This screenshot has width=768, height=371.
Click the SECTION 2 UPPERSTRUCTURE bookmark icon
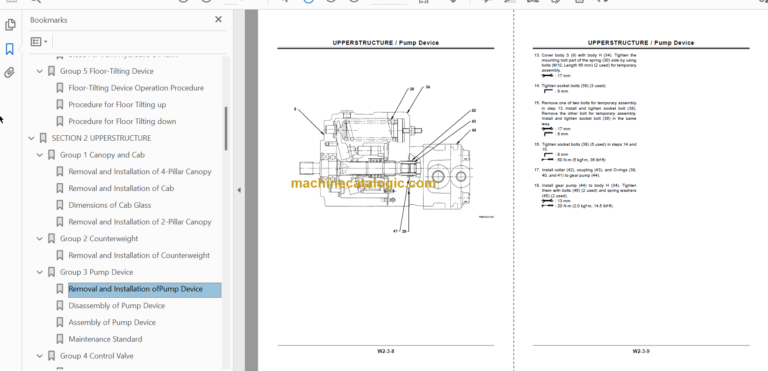(x=43, y=138)
